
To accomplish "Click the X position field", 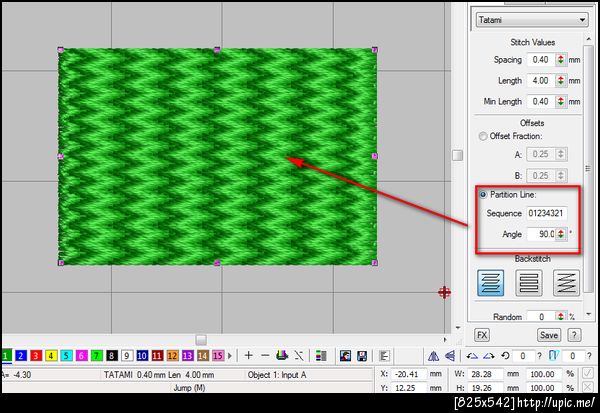I will (x=409, y=374).
